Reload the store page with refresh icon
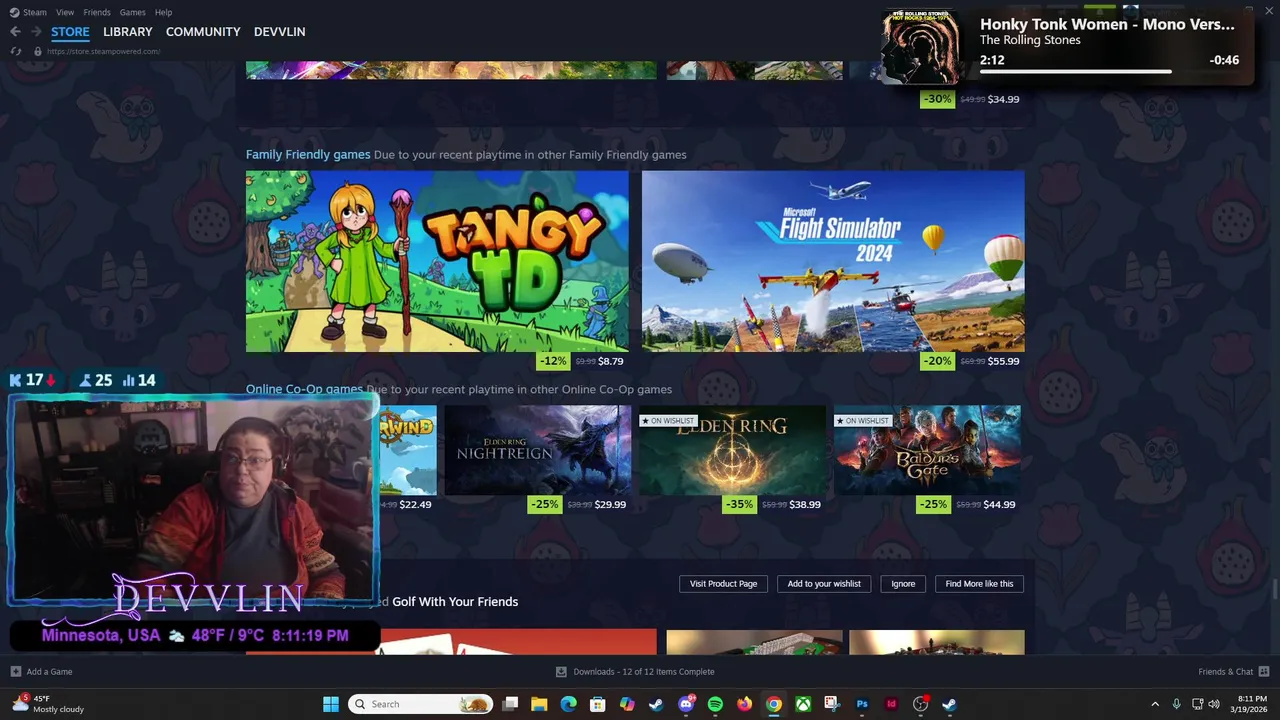The width and height of the screenshot is (1280, 720). (16, 51)
